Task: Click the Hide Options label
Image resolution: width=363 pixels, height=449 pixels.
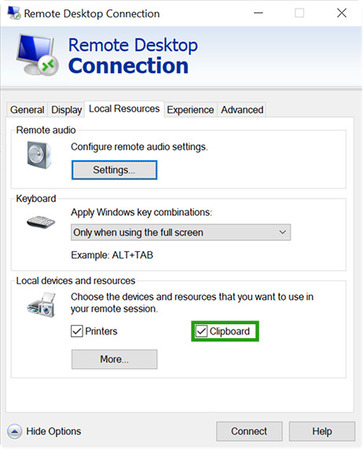Action: point(54,431)
